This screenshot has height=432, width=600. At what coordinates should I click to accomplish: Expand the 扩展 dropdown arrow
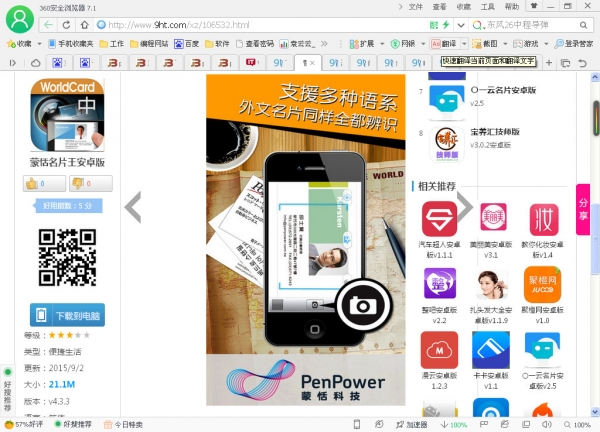[382, 44]
